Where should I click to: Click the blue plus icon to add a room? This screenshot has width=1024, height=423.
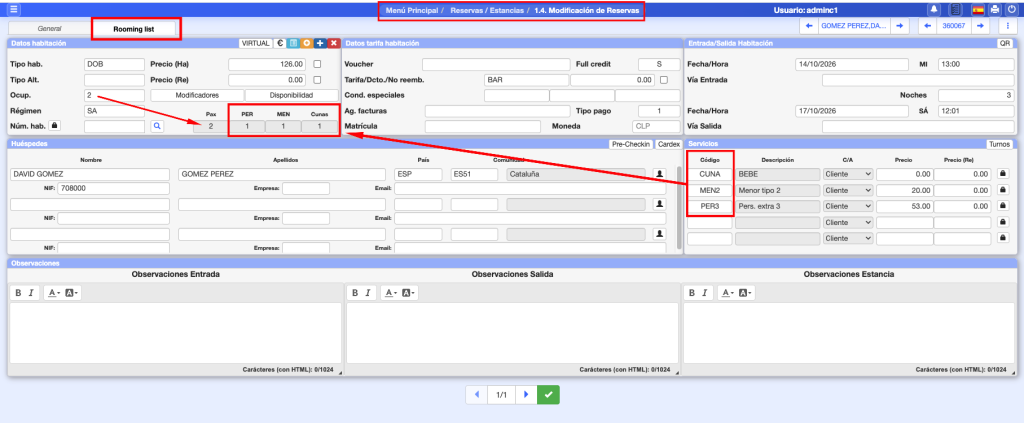(320, 43)
